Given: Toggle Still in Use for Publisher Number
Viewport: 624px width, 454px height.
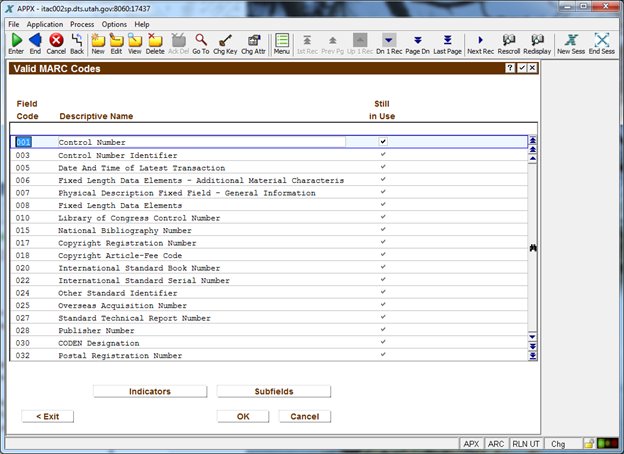Looking at the screenshot, I should (x=382, y=330).
